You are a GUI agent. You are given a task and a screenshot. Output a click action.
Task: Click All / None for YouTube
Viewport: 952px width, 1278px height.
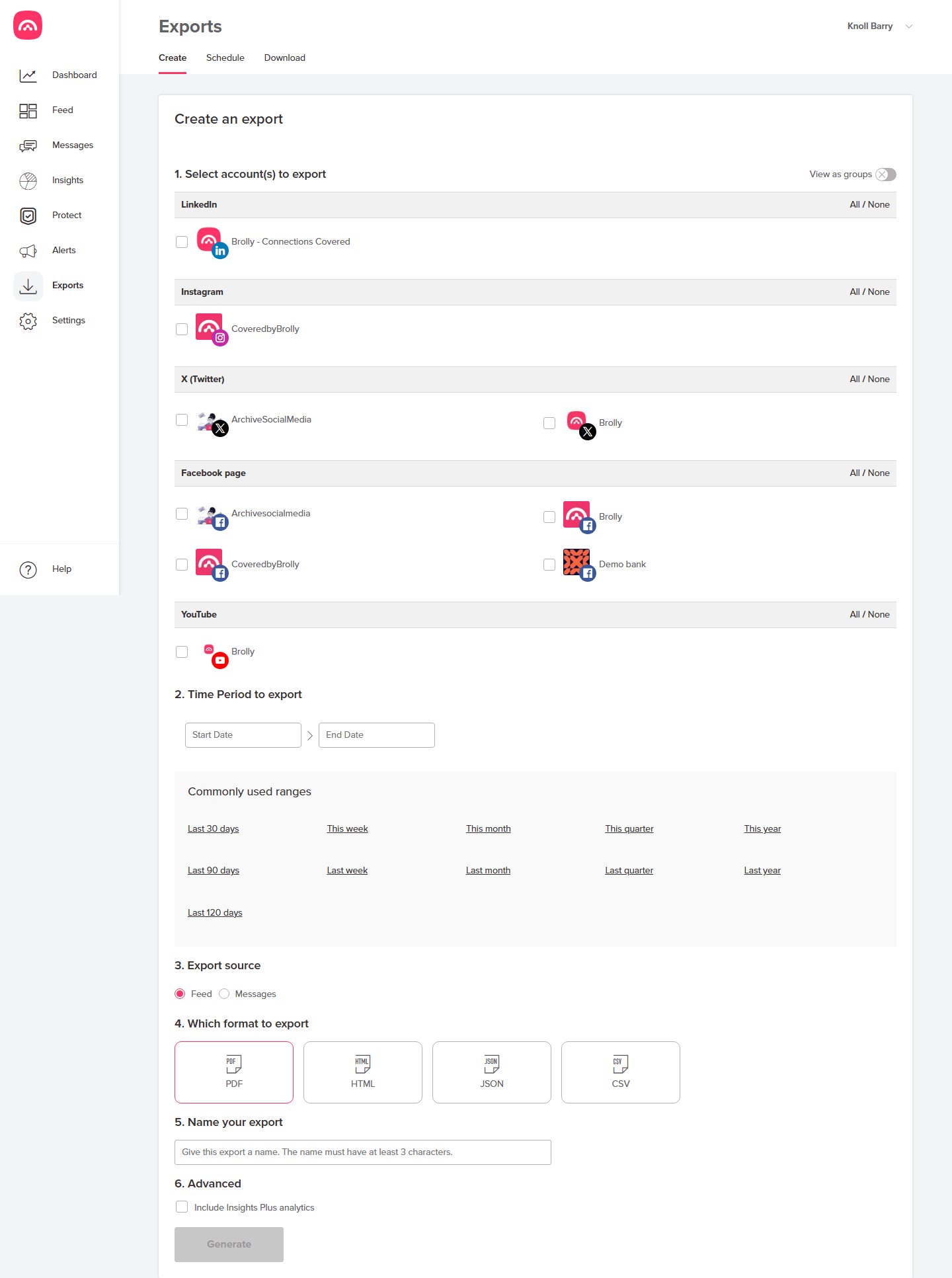pos(869,615)
